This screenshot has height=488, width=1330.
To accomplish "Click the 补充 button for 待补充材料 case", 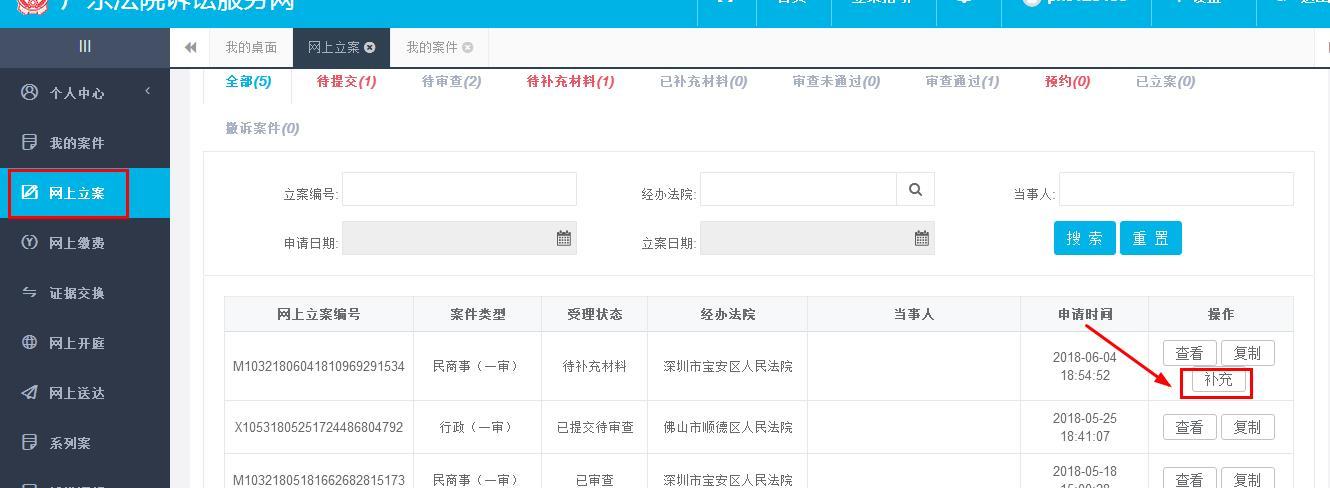I will [x=1218, y=381].
